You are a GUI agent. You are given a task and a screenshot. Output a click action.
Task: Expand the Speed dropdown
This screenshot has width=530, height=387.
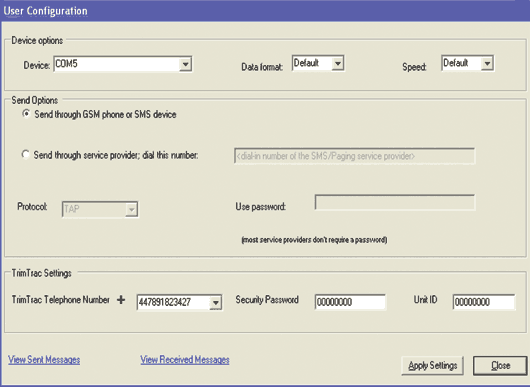point(467,63)
